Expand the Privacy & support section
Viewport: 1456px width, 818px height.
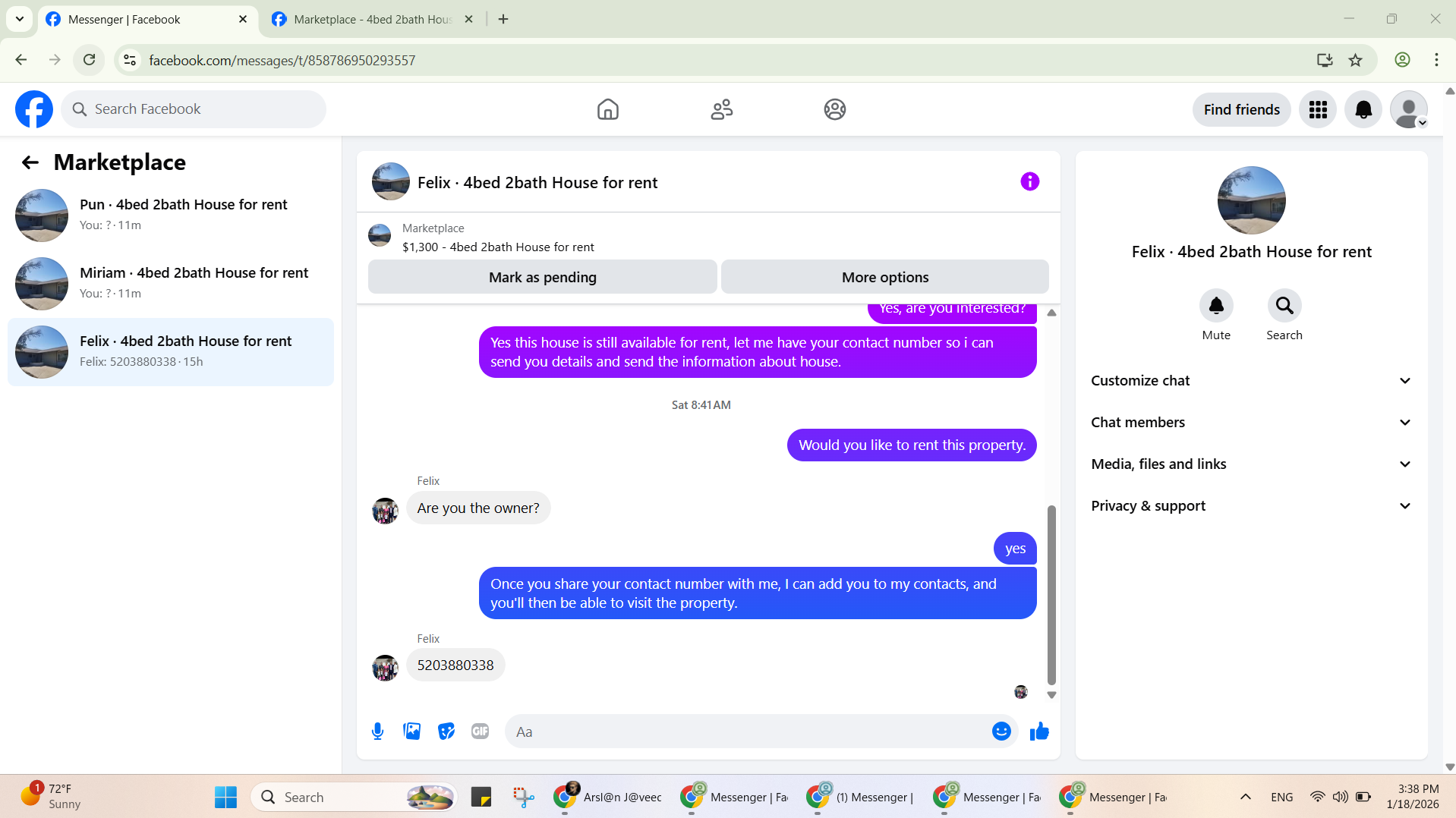click(1251, 506)
